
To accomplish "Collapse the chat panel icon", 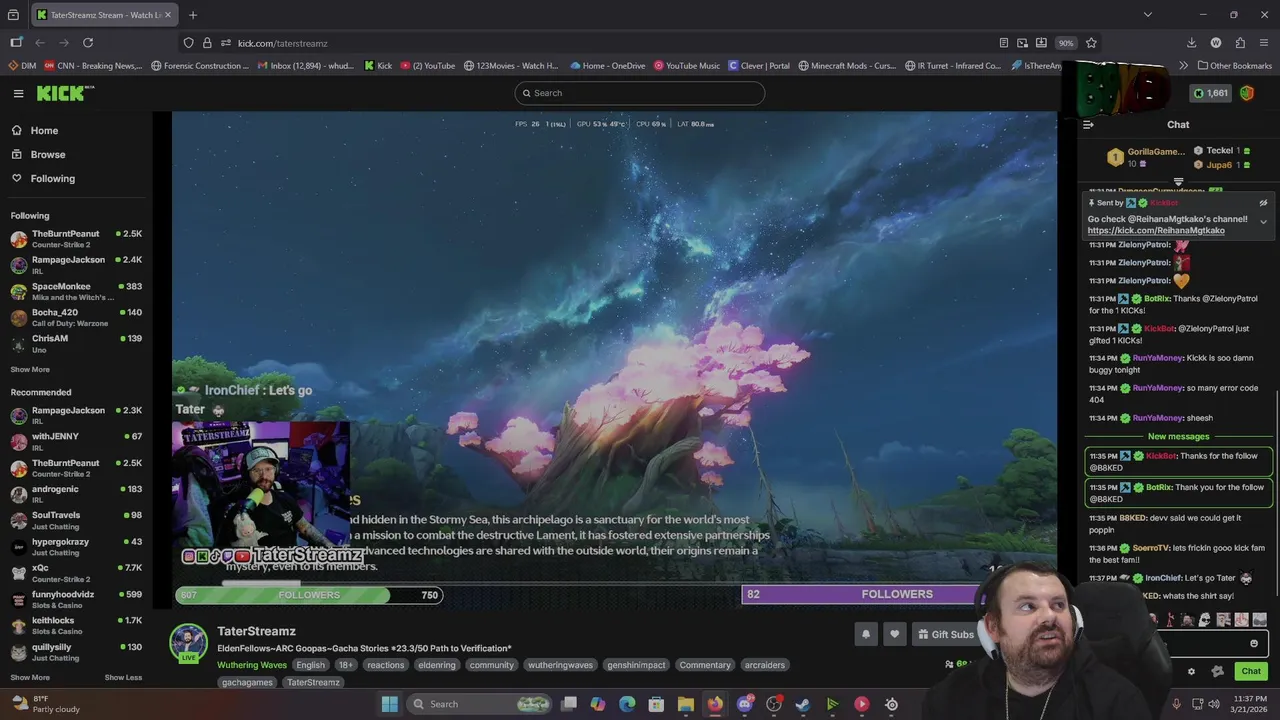I will pyautogui.click(x=1088, y=125).
